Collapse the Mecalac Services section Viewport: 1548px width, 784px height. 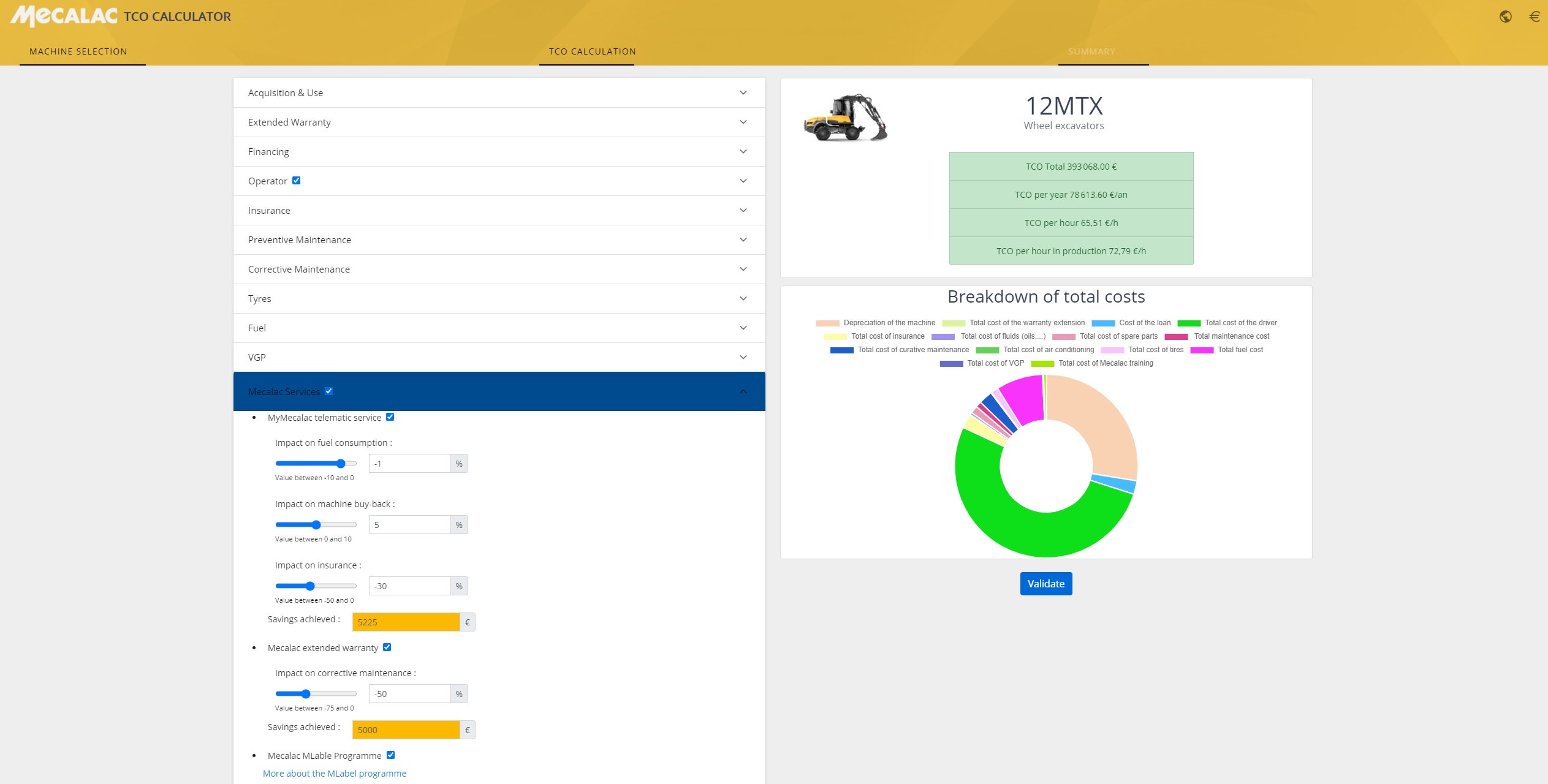point(743,391)
